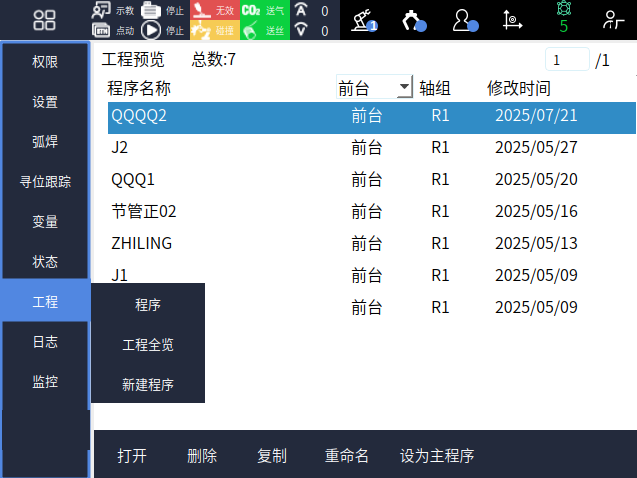Click the 设为主程序 button

click(437, 456)
